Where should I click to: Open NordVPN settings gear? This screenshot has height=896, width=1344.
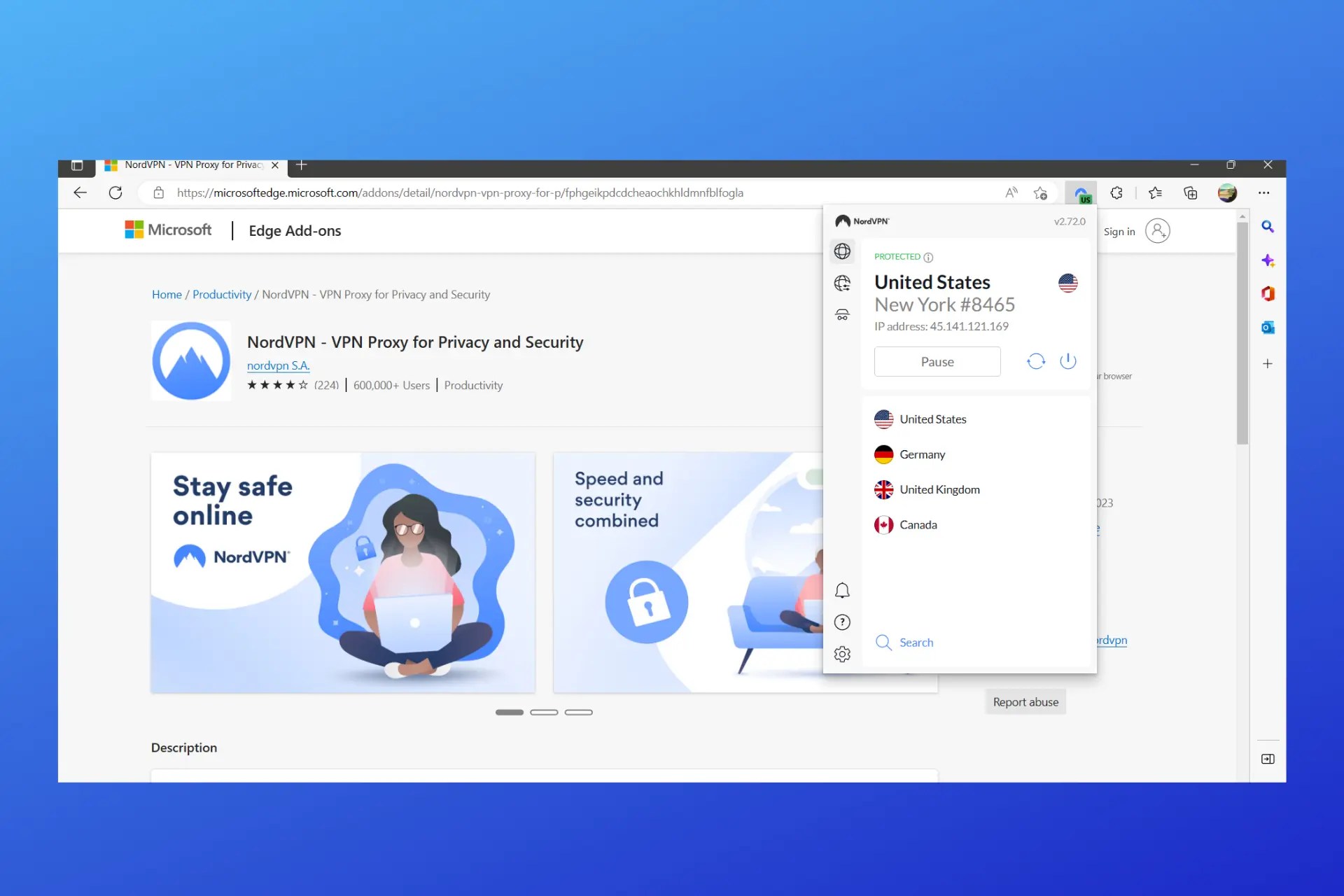point(842,653)
